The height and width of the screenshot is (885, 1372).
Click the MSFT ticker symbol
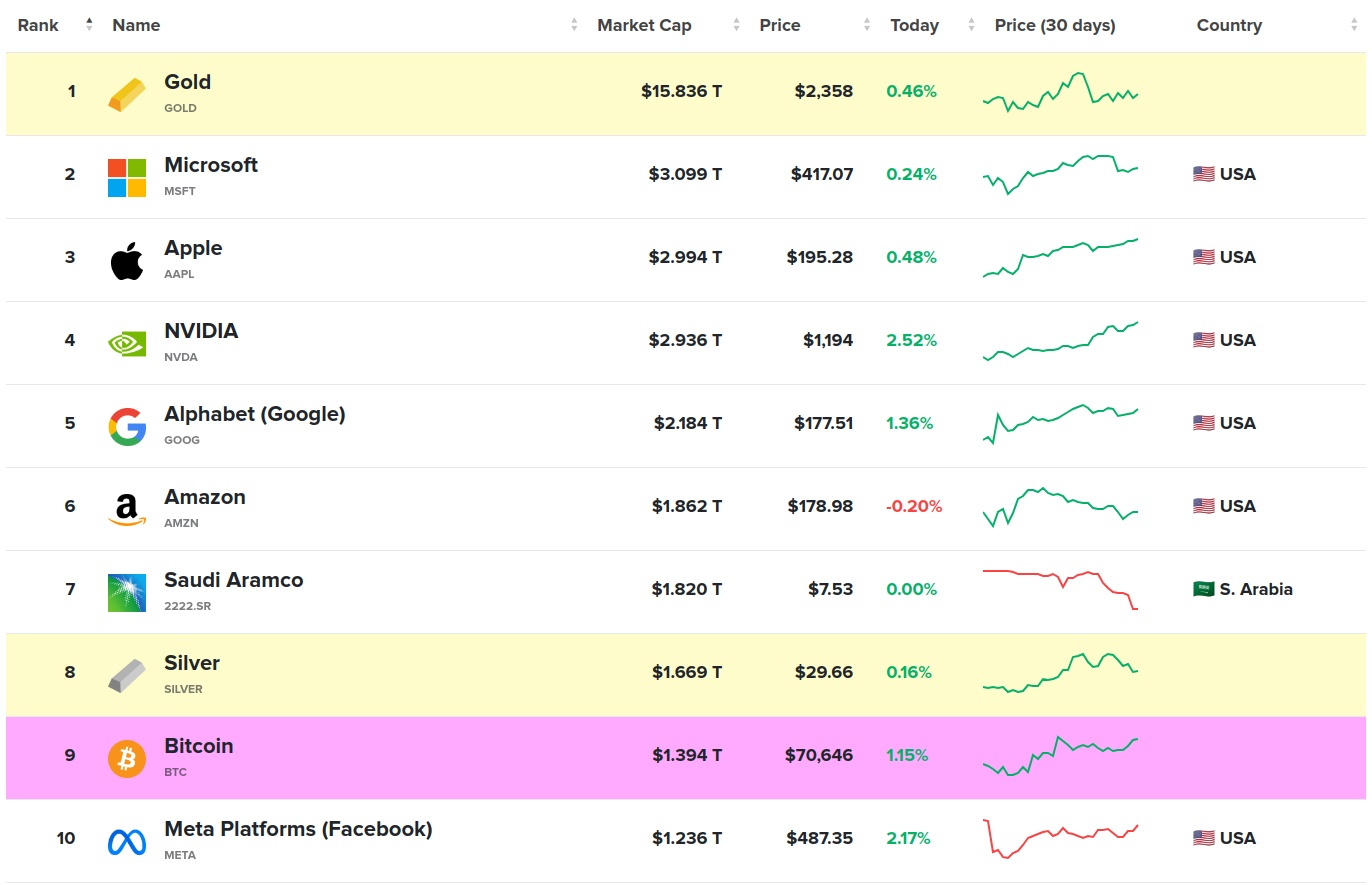point(180,191)
